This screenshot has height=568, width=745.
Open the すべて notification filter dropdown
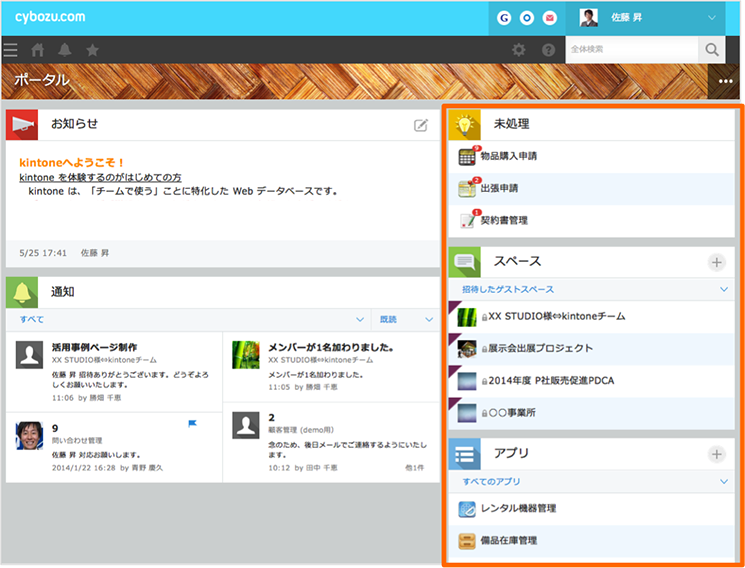(189, 319)
